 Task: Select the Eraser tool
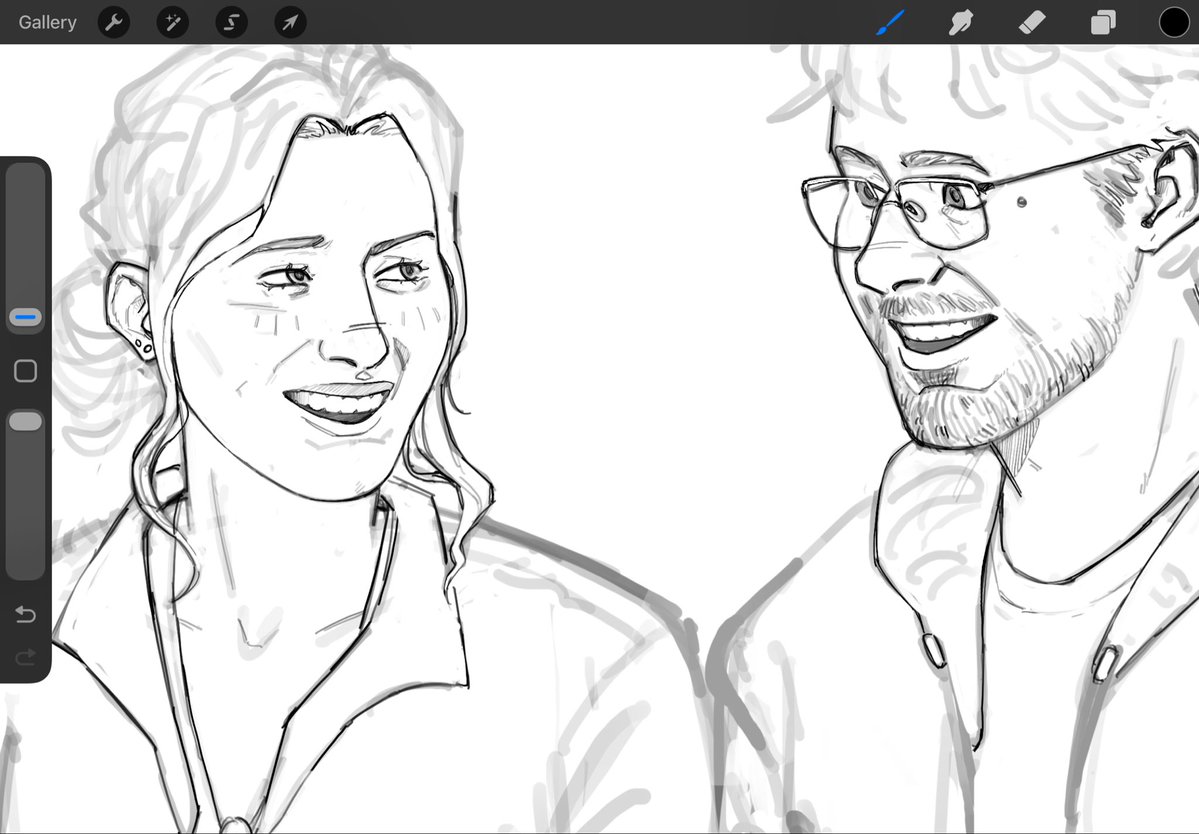(x=1032, y=22)
